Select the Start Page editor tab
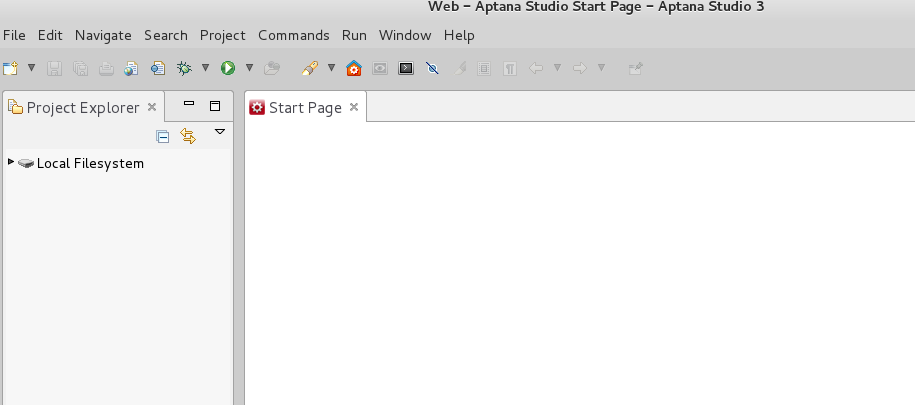The image size is (915, 405). click(x=305, y=107)
